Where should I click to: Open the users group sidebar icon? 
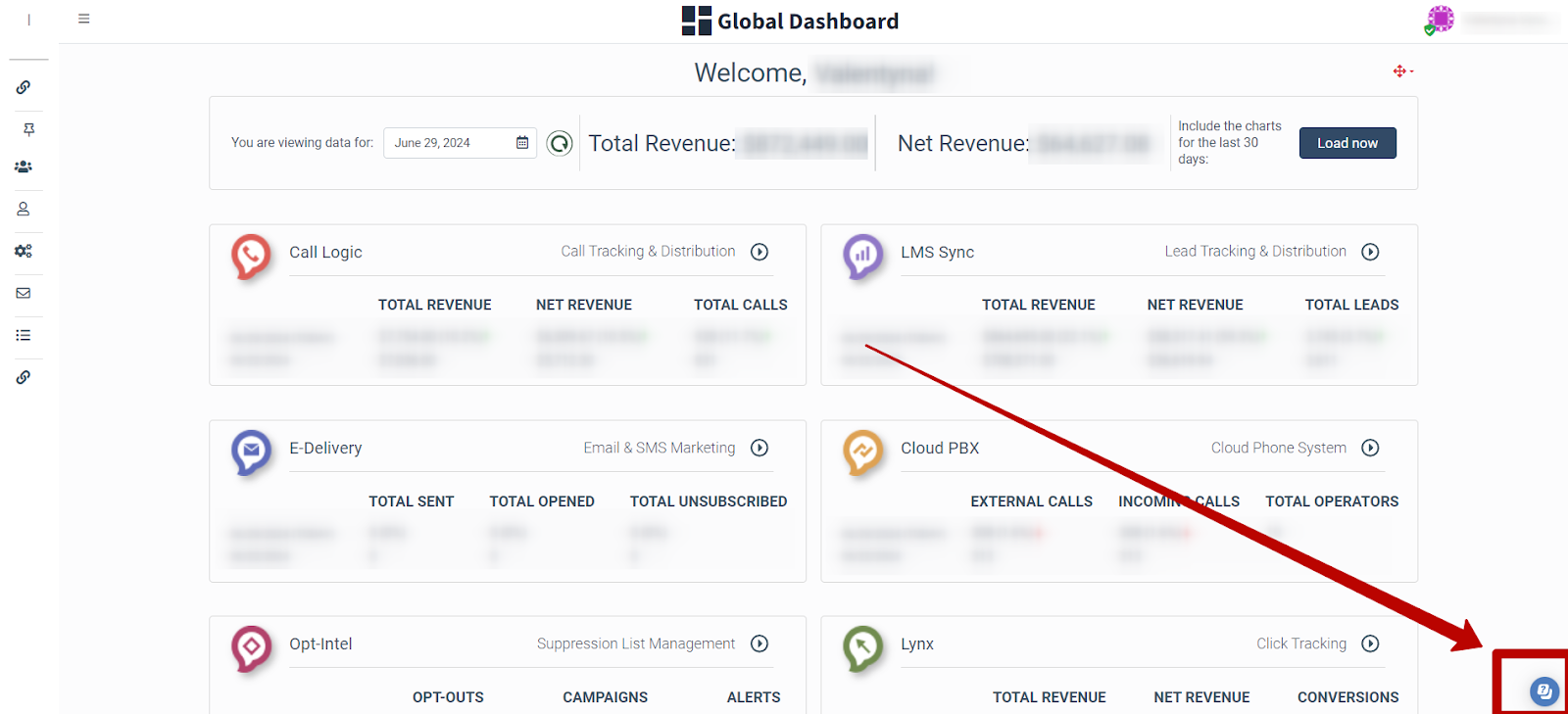click(x=24, y=167)
